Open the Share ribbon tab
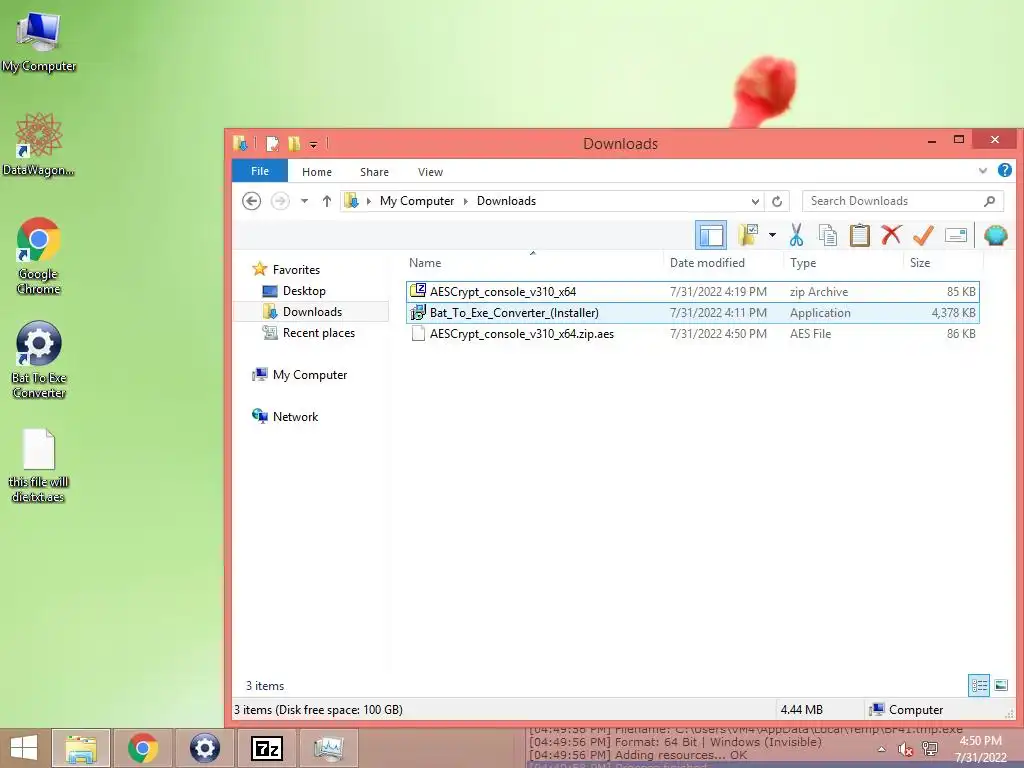The image size is (1024, 768). [374, 172]
